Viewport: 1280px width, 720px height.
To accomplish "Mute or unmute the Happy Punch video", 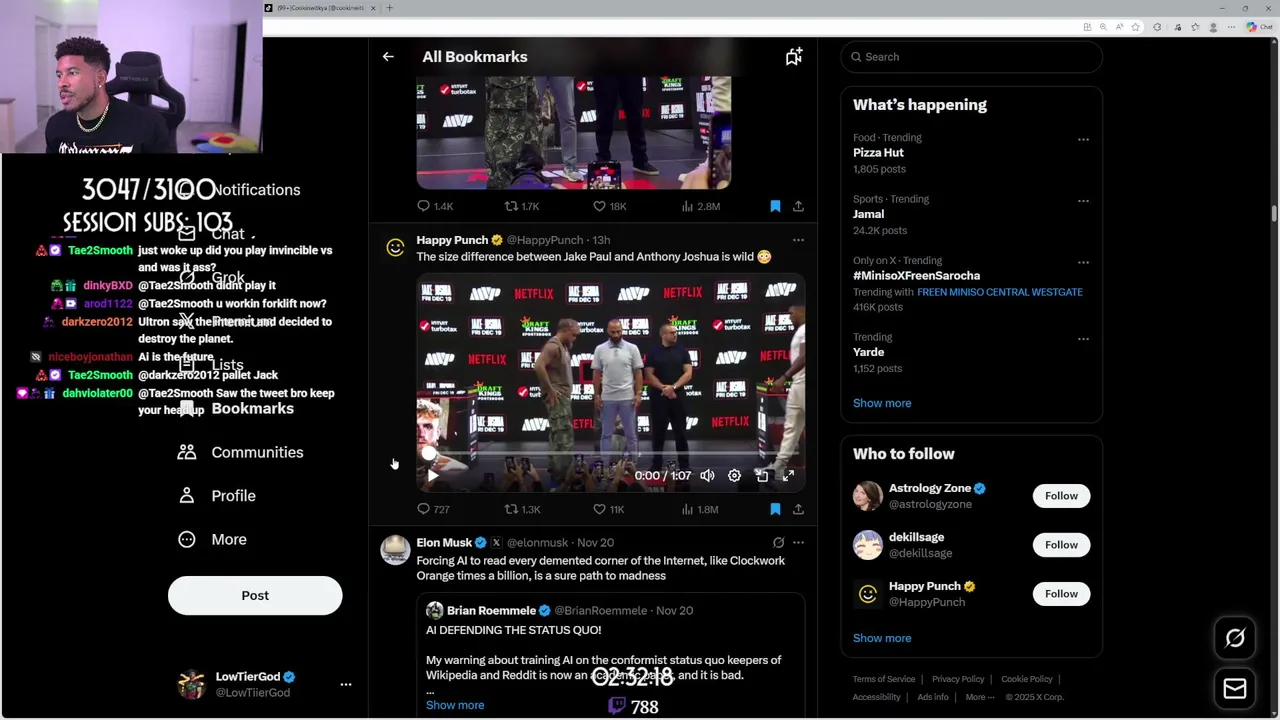I will click(707, 476).
